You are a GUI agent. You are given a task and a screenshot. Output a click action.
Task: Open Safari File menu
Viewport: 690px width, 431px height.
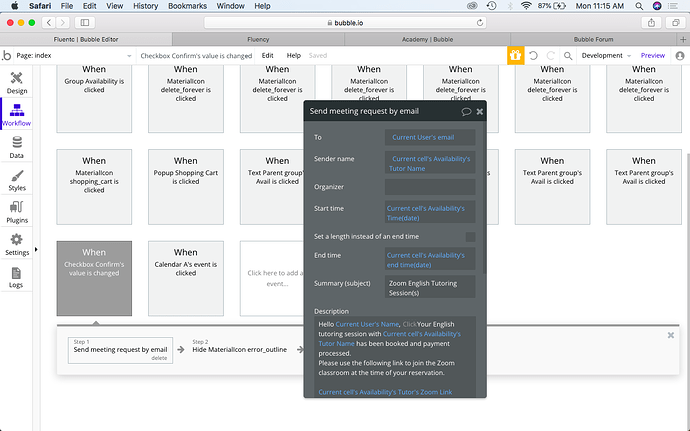click(67, 6)
